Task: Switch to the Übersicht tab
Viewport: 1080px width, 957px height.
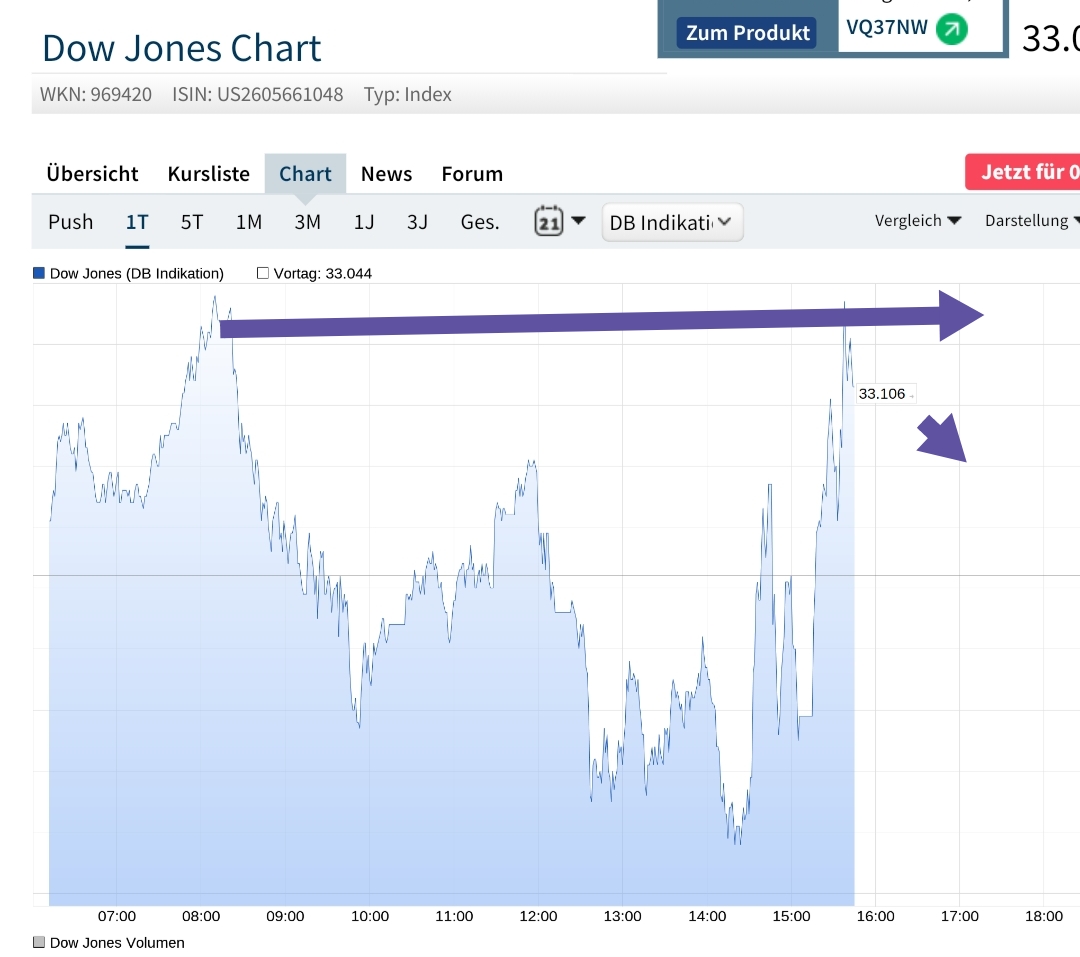Action: [x=92, y=174]
